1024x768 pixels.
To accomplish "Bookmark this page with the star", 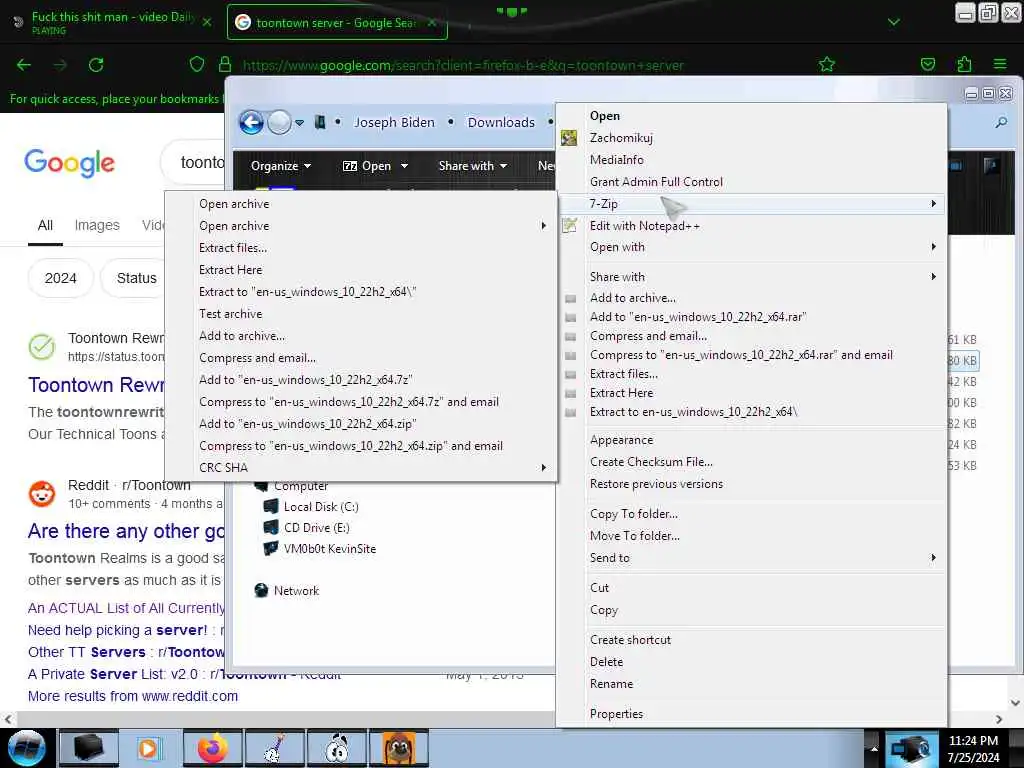I will click(827, 64).
